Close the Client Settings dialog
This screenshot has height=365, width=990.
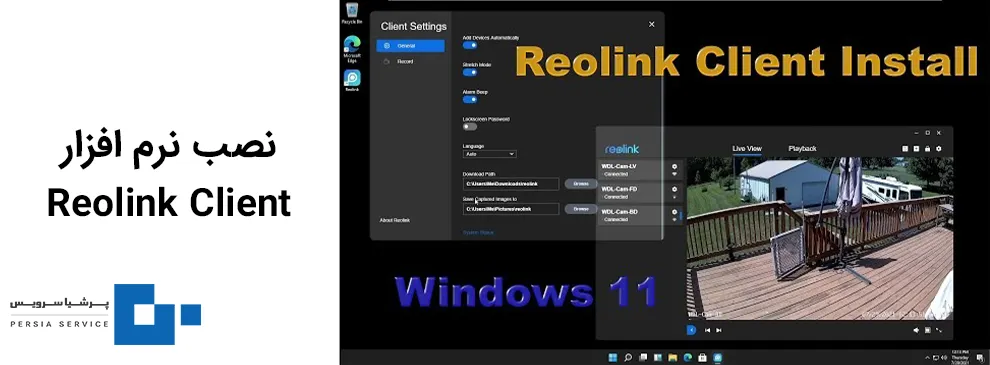652,25
